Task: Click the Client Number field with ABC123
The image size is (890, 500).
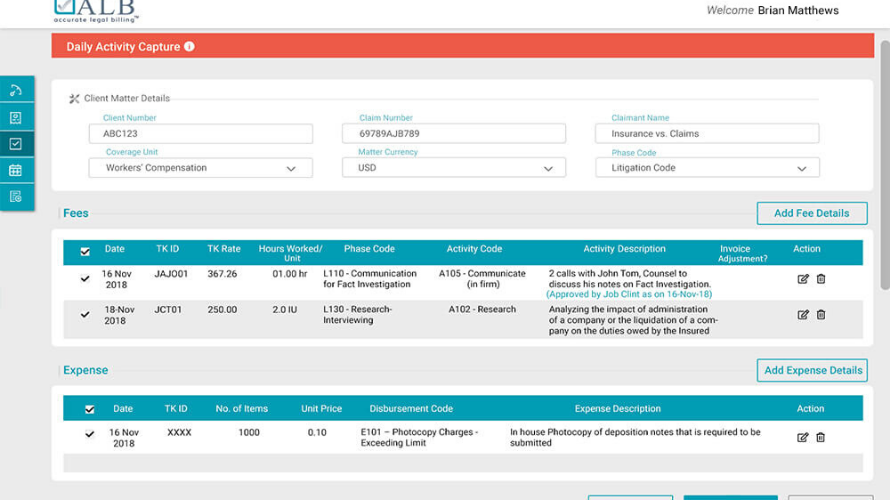Action: (x=200, y=134)
